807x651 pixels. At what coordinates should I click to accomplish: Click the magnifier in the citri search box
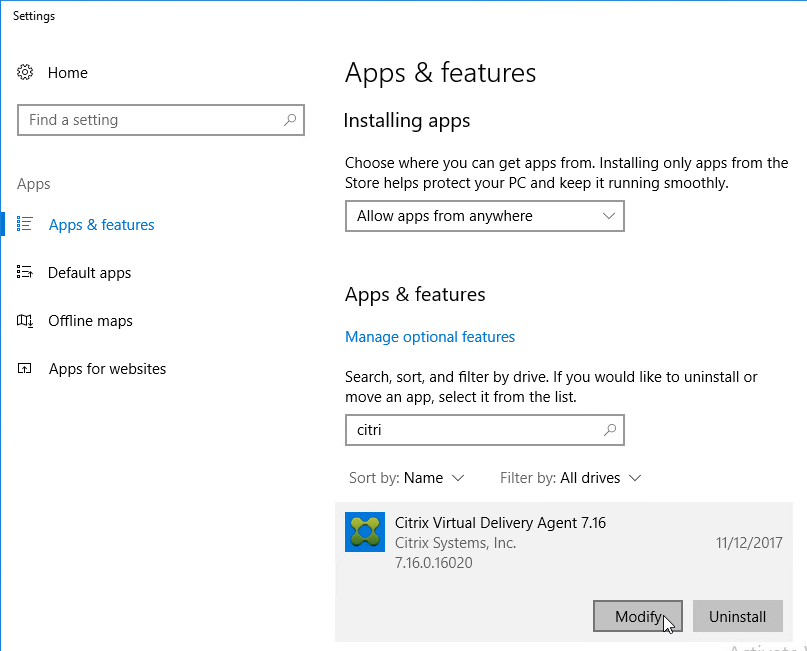[610, 430]
